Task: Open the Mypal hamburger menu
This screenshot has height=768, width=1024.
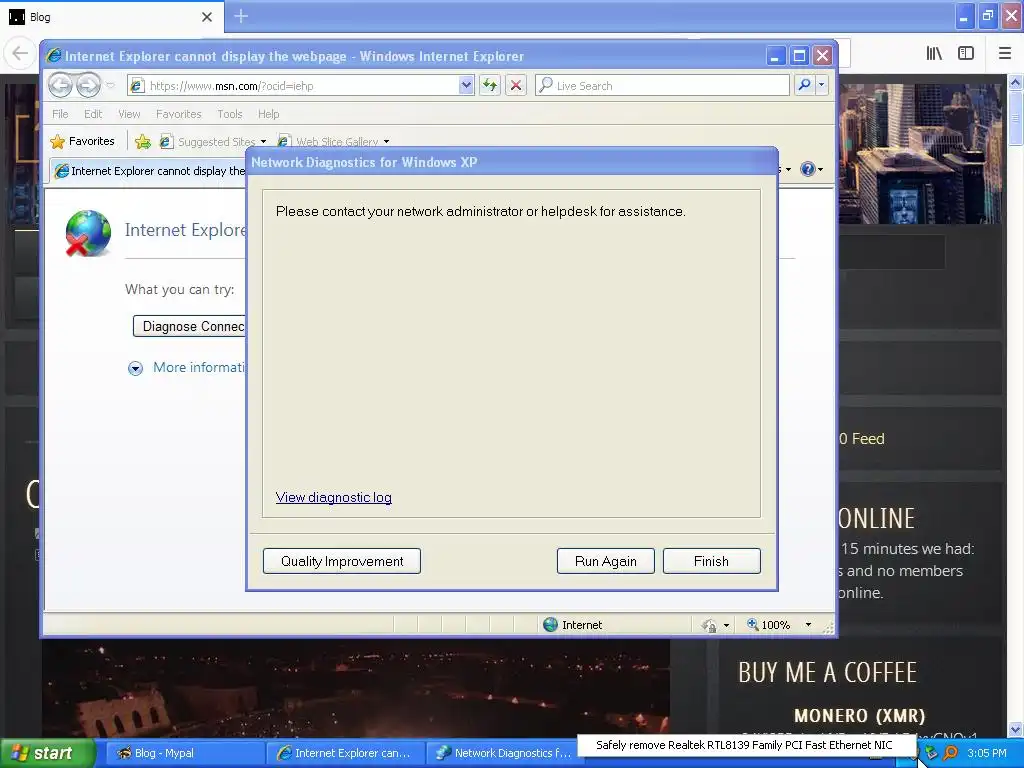Action: [x=1005, y=53]
